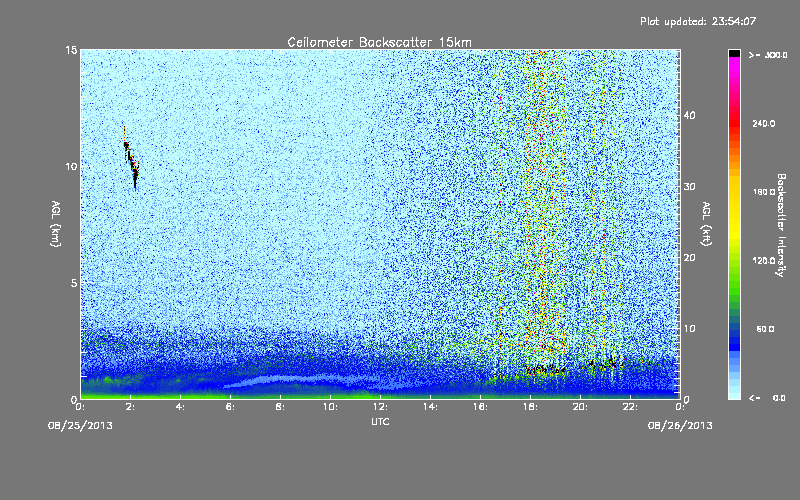
Task: Click the '2:' hour tick on the UTC axis
Action: pyautogui.click(x=130, y=407)
